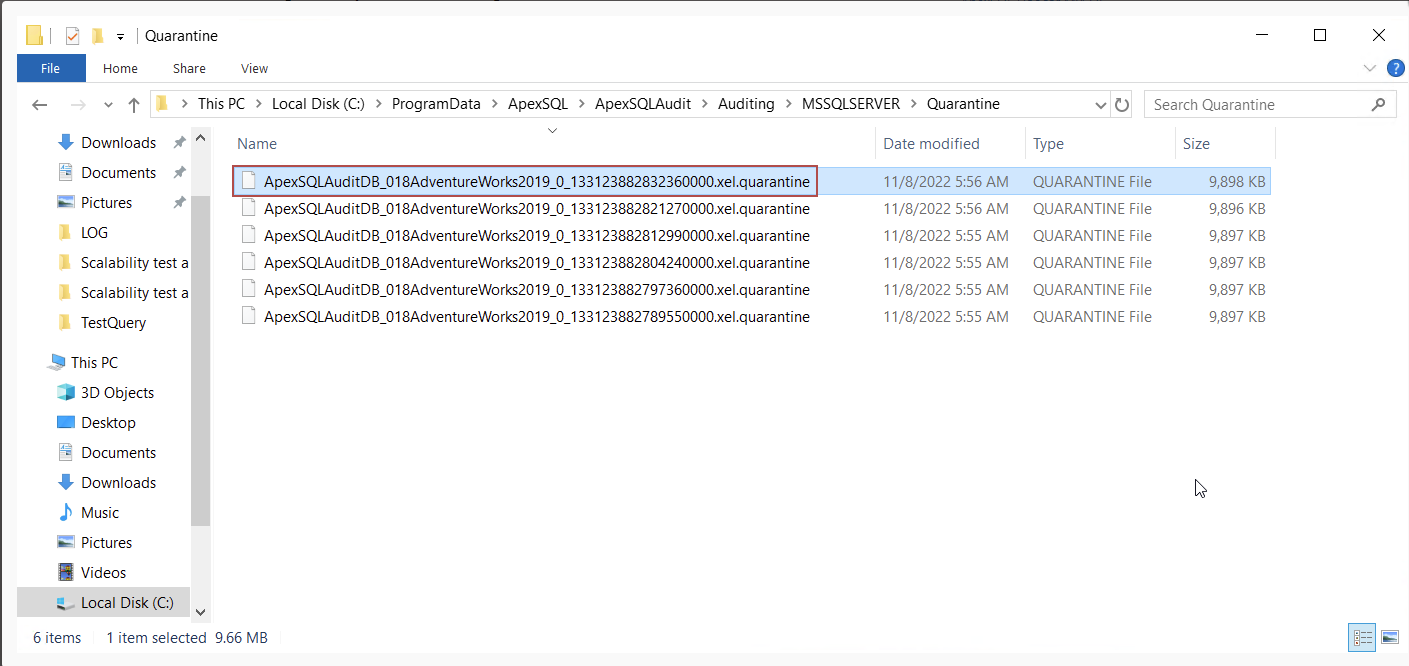This screenshot has width=1409, height=666.
Task: Click the search magnifier icon
Action: [x=1379, y=104]
